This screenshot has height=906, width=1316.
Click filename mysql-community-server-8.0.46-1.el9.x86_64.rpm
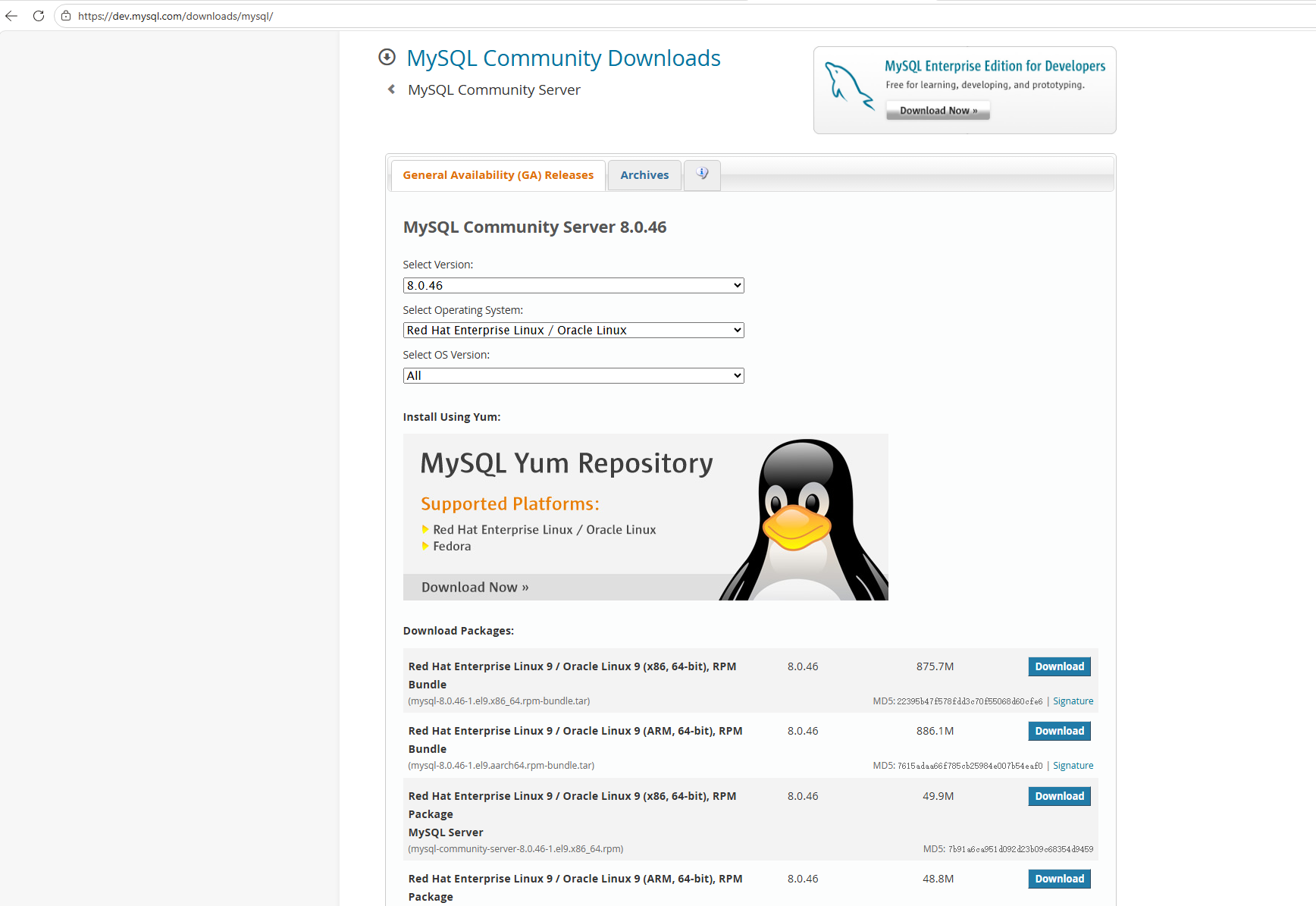[515, 849]
